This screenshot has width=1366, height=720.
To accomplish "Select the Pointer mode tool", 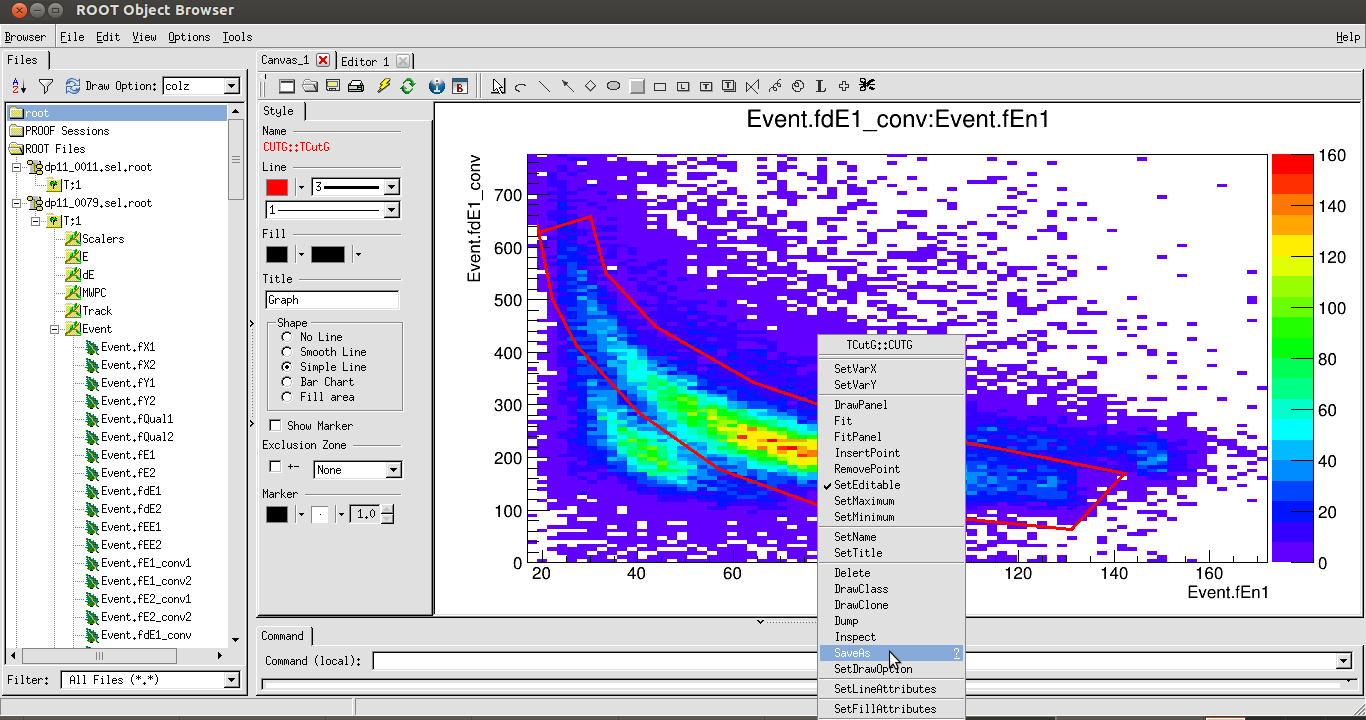I will [x=498, y=86].
